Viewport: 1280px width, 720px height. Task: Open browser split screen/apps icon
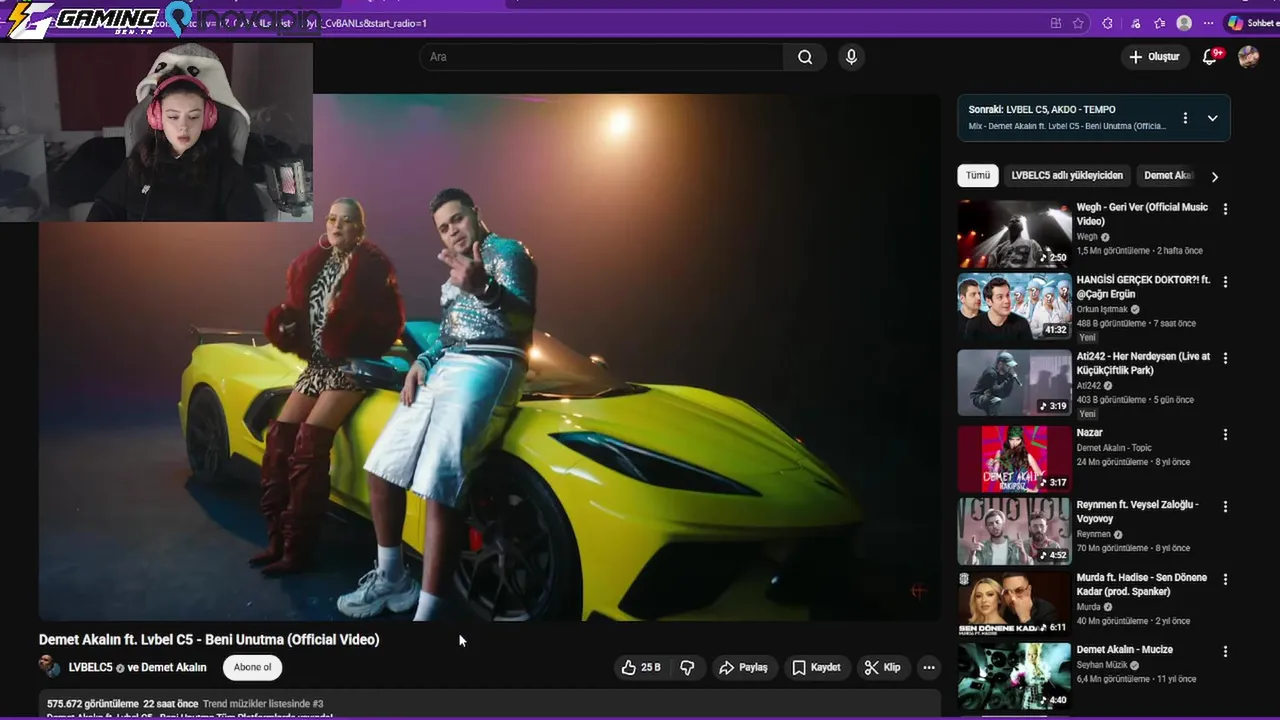[x=1056, y=23]
